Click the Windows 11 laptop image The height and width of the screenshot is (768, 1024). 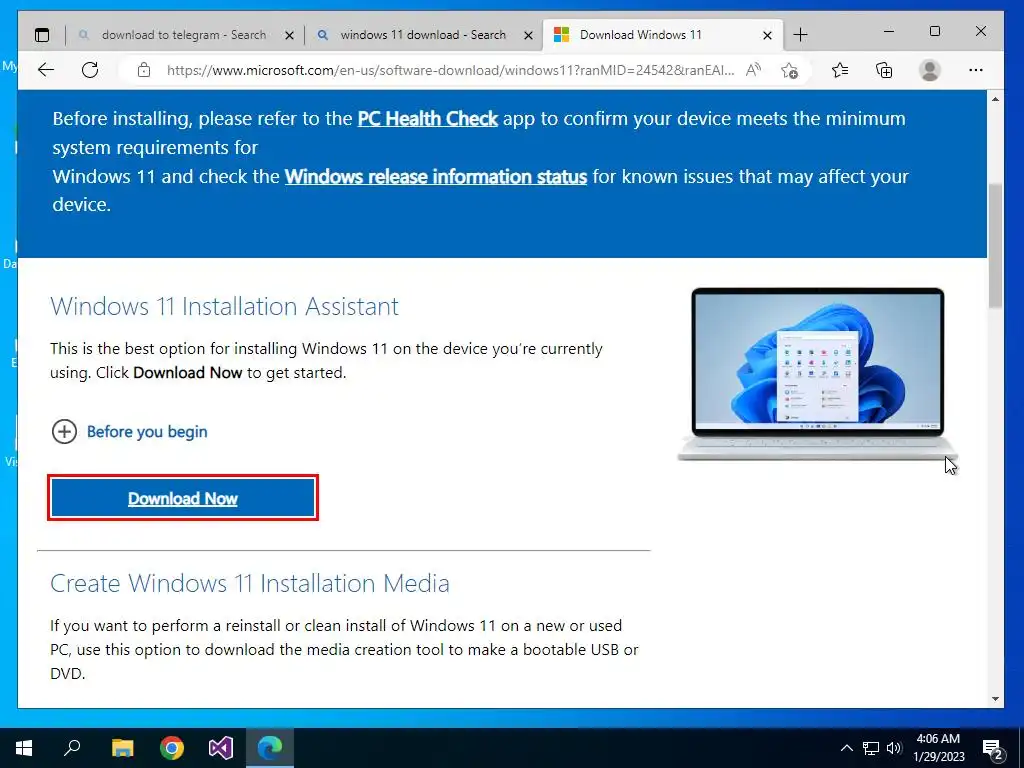pos(817,374)
